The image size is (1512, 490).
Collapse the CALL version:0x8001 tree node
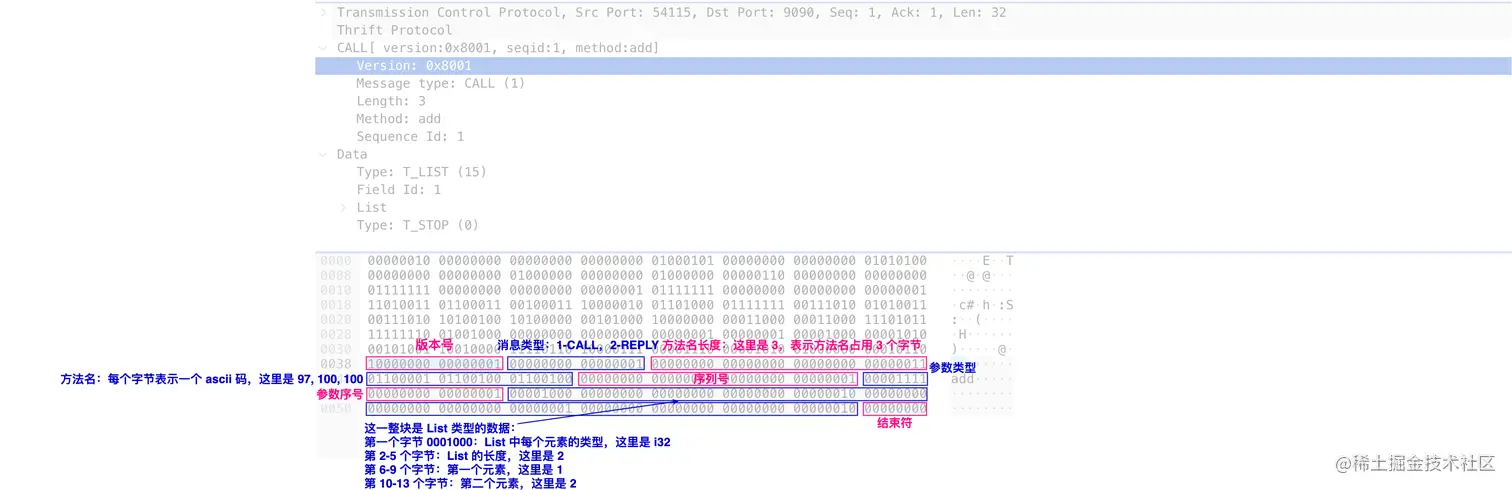(x=323, y=48)
